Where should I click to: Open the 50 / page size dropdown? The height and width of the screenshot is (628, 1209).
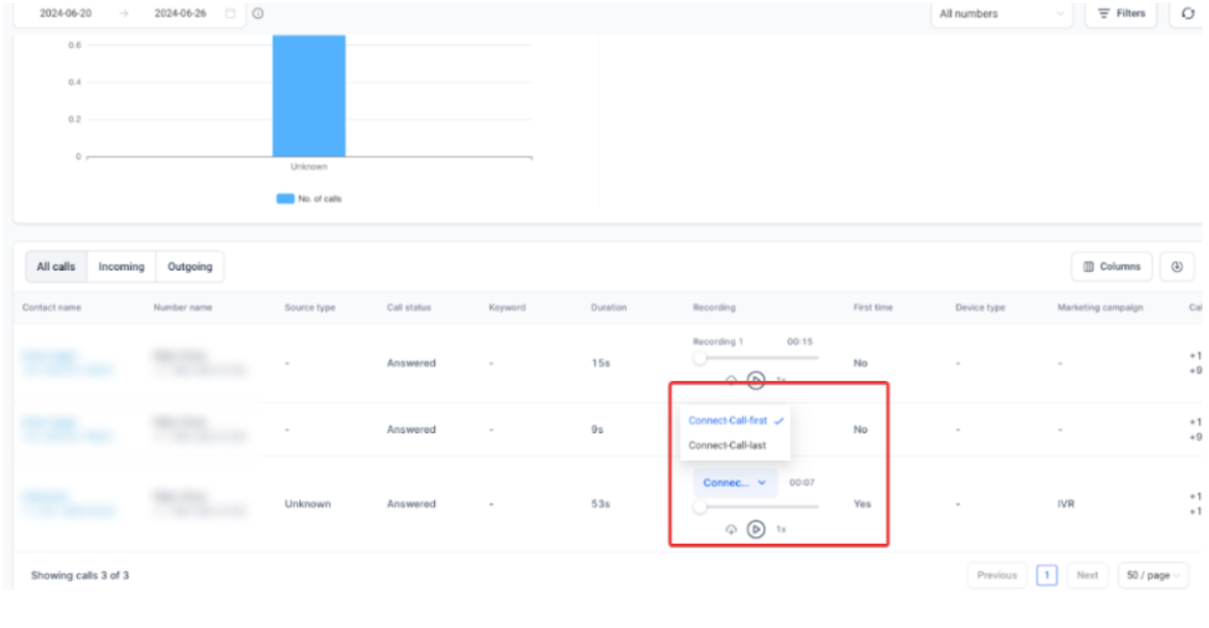pos(1153,575)
